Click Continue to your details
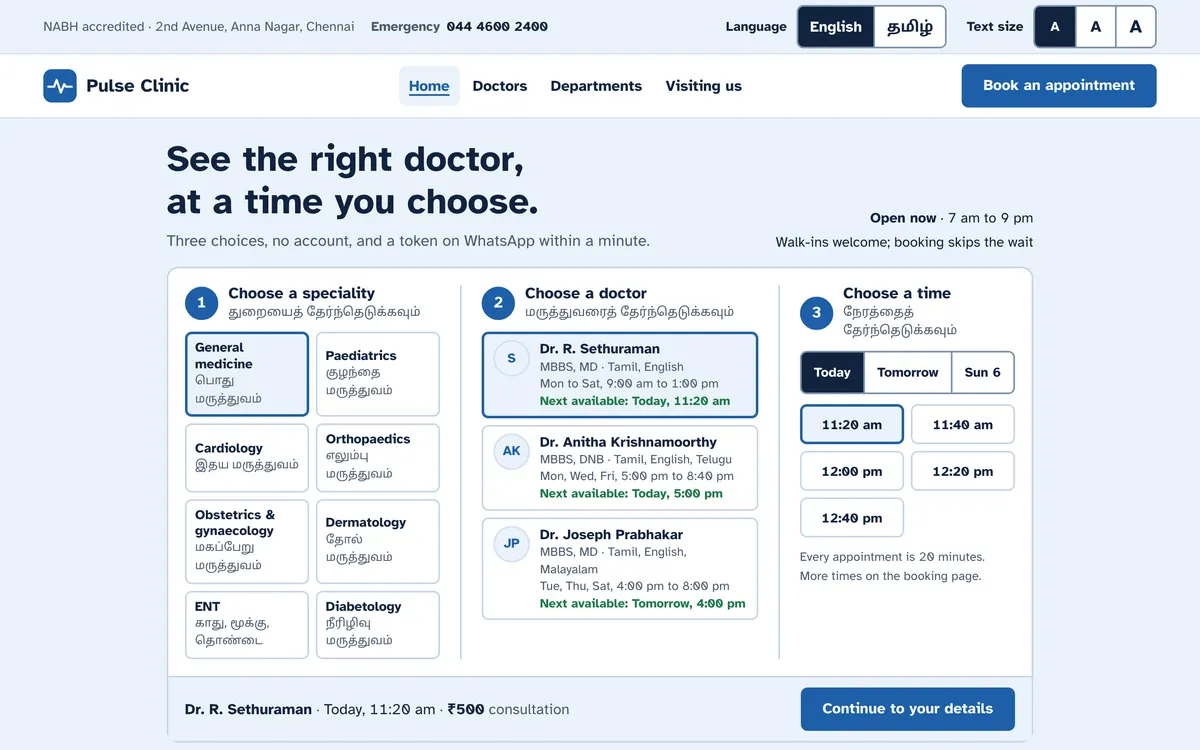The image size is (1200, 750). click(908, 709)
